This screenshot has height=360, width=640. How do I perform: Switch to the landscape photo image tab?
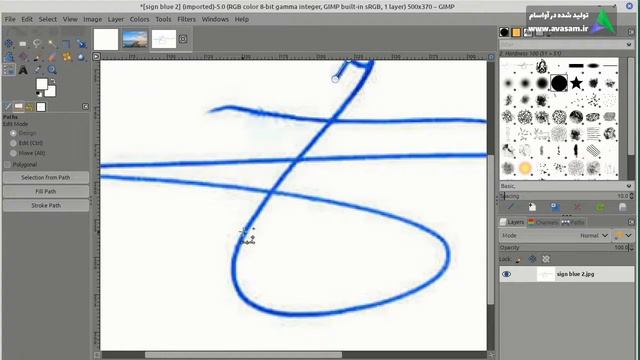[135, 39]
